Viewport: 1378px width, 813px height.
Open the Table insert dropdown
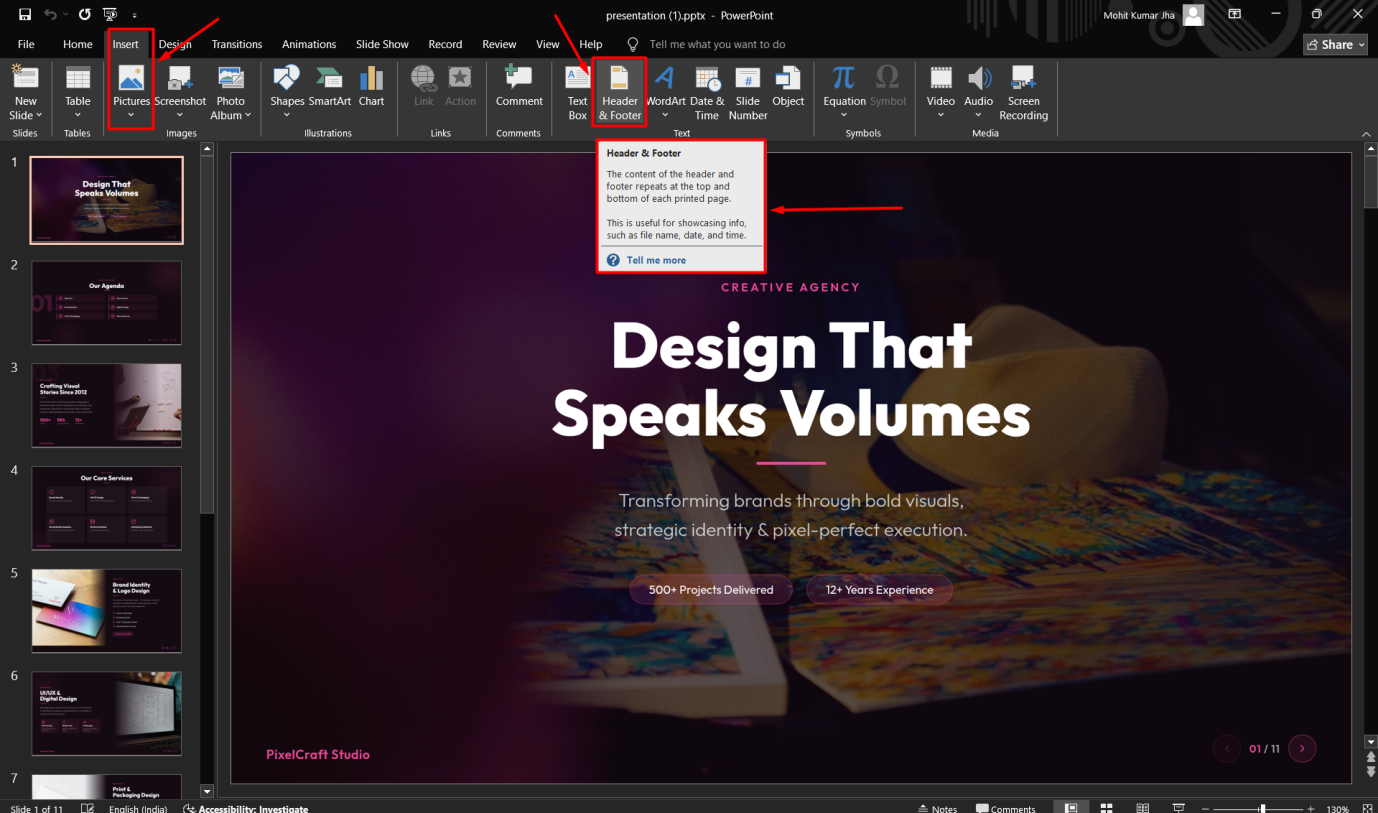[x=78, y=92]
